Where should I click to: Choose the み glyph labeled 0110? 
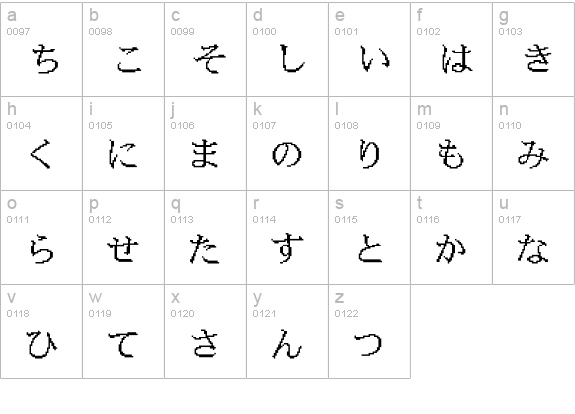pos(533,154)
